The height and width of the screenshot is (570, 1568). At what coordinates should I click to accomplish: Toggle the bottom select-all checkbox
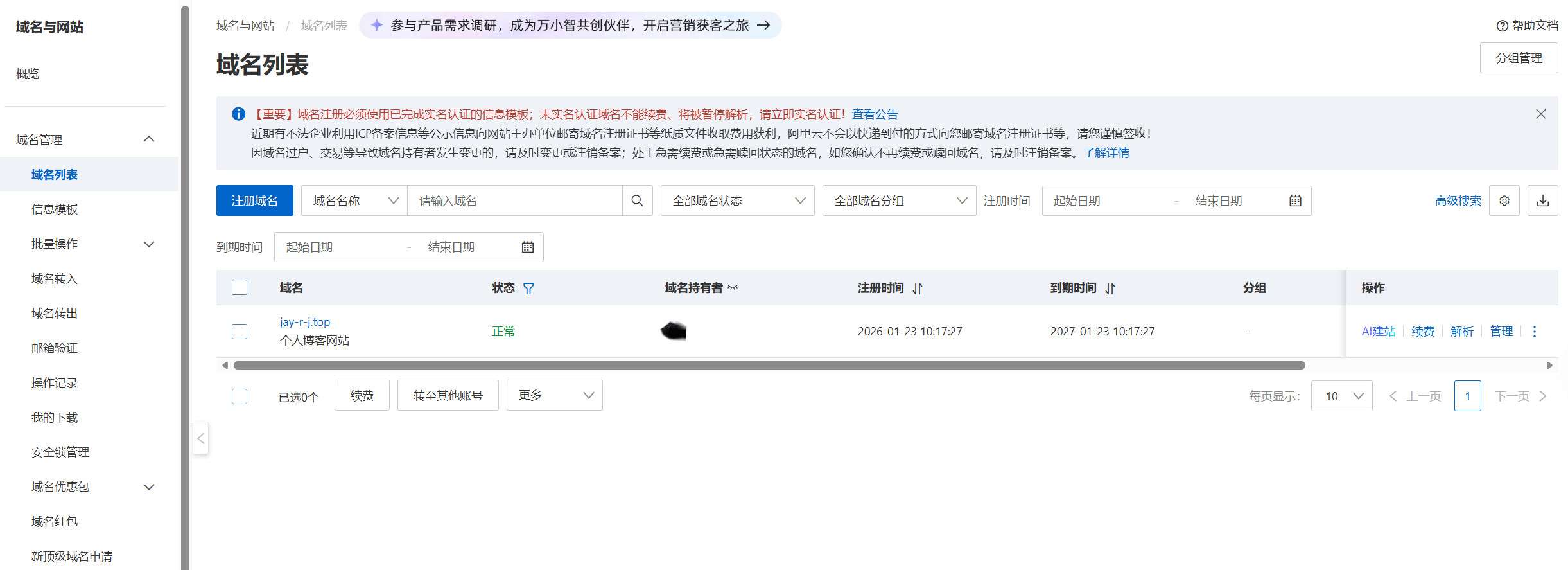[240, 396]
